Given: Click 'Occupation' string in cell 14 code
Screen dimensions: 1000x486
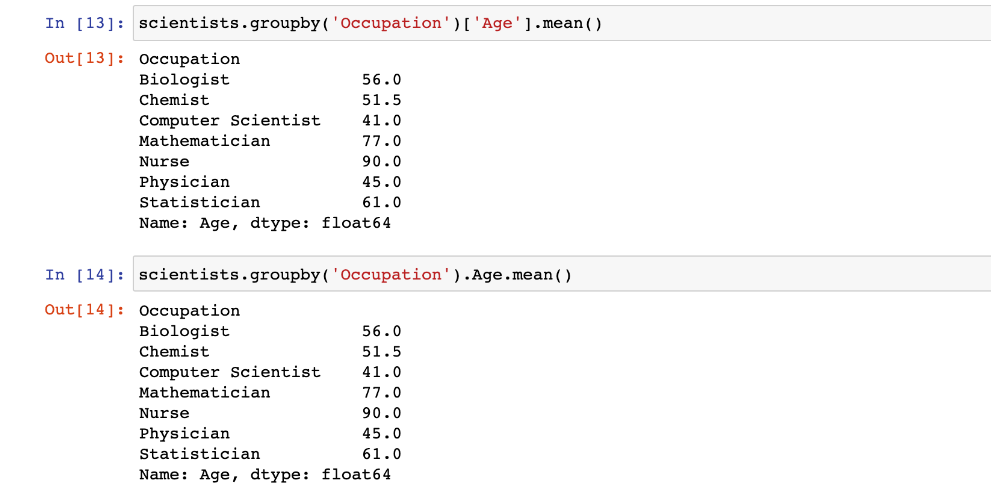Looking at the screenshot, I should (391, 276).
